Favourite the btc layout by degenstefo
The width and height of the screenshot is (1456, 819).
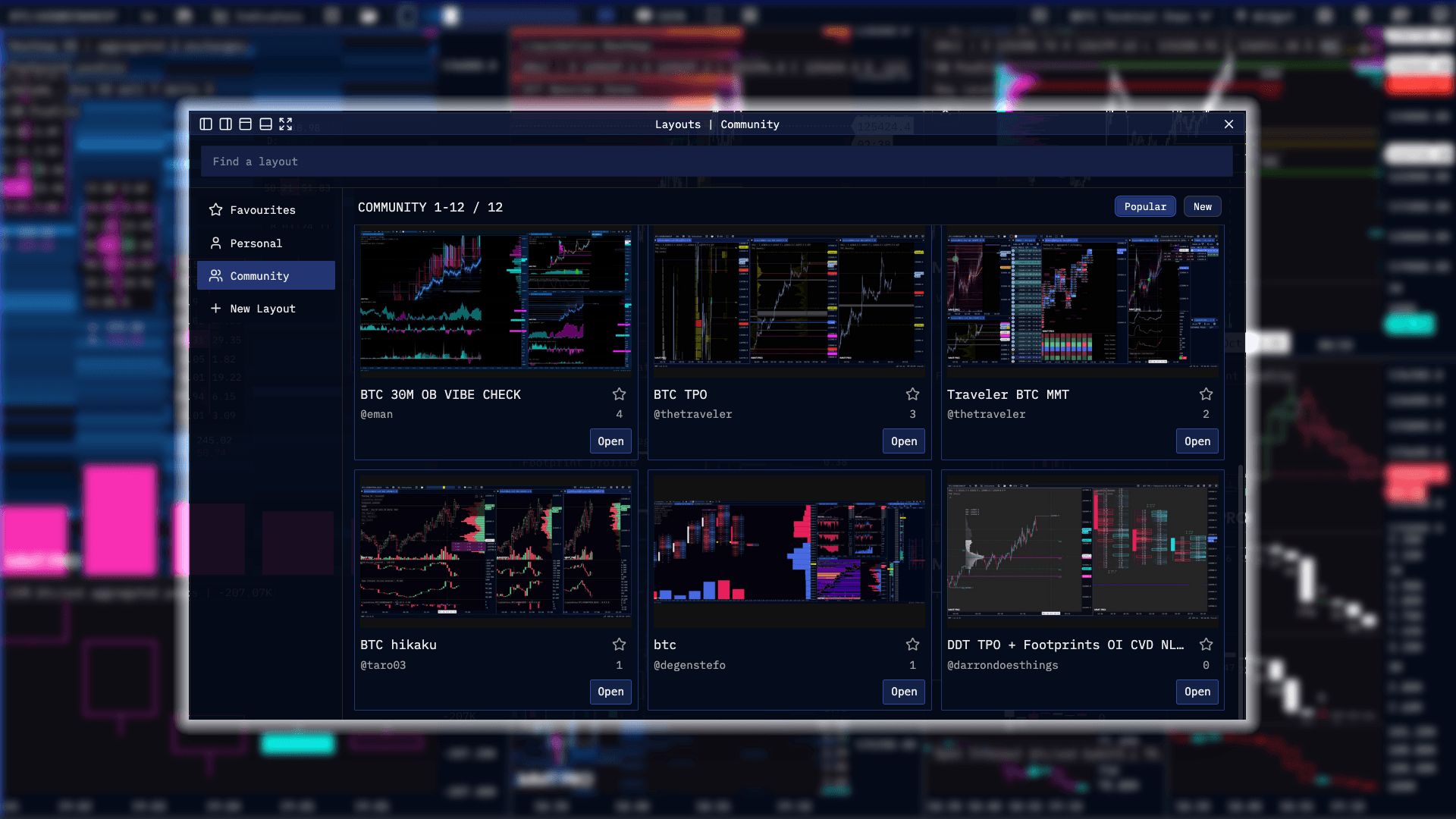pyautogui.click(x=912, y=645)
